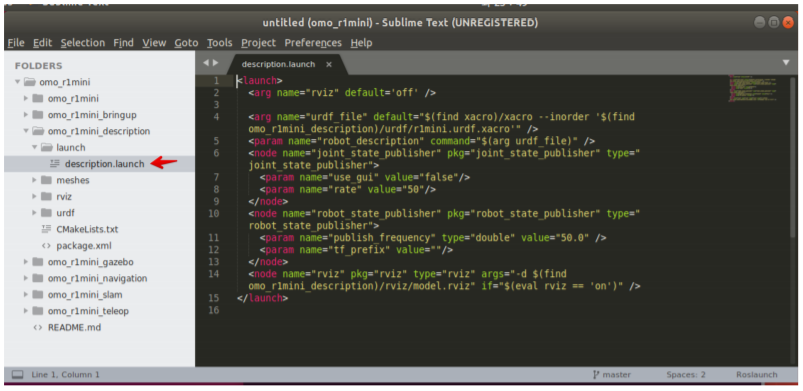Click the minimap code preview
The image size is (803, 391).
click(753, 88)
